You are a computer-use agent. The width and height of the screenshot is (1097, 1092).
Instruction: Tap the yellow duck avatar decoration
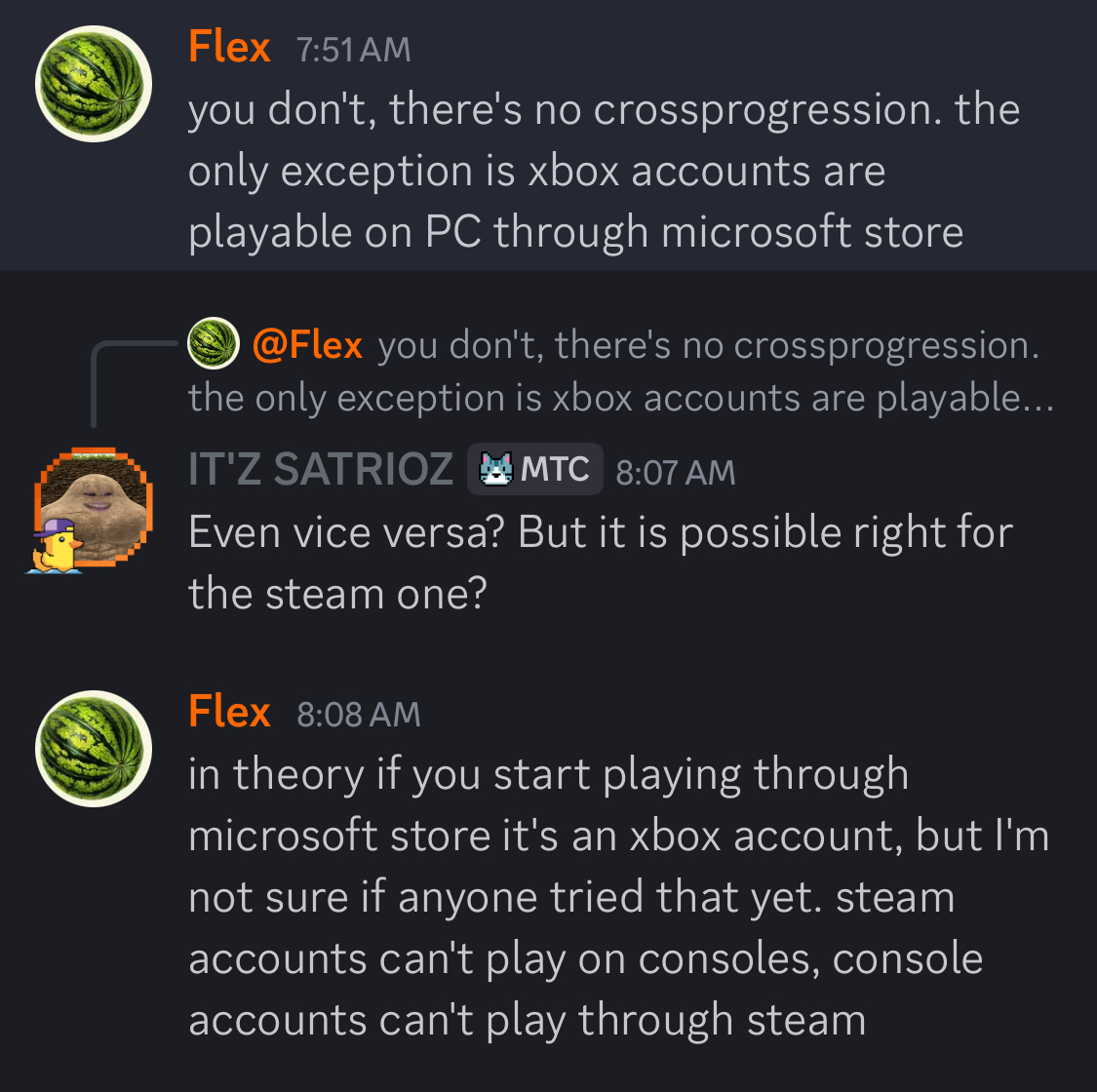[57, 546]
